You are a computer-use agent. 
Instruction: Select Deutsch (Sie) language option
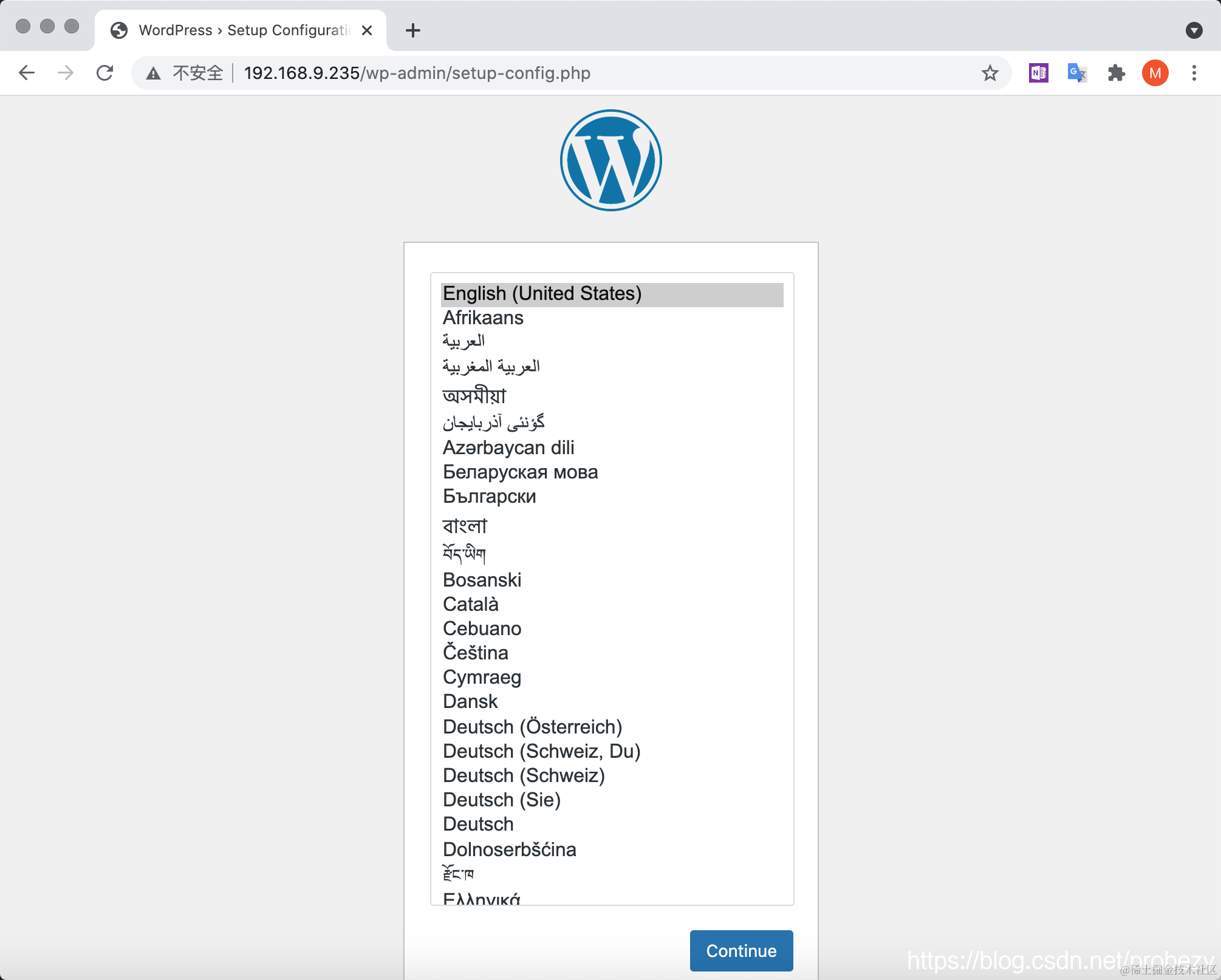pos(502,800)
